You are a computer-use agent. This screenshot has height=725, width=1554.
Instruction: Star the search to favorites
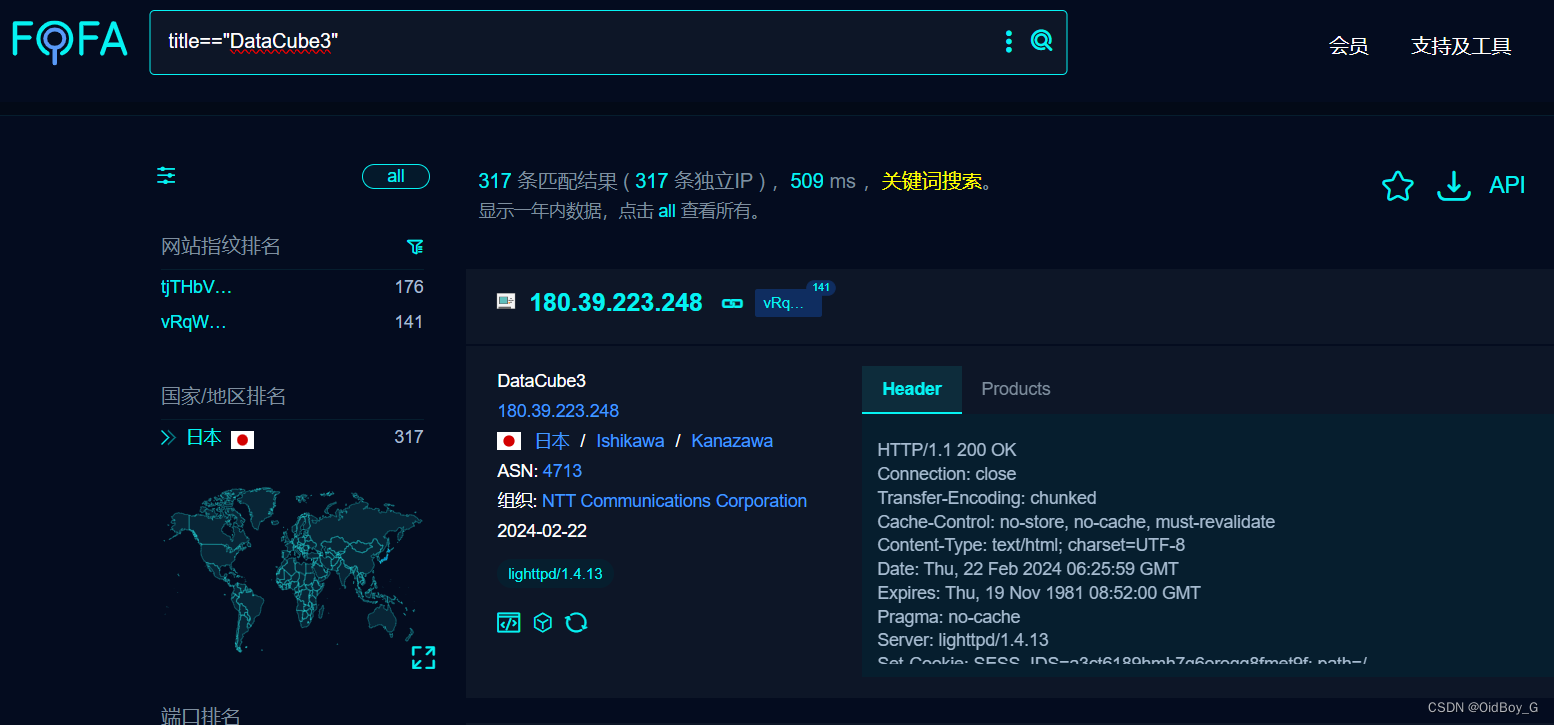pyautogui.click(x=1397, y=186)
